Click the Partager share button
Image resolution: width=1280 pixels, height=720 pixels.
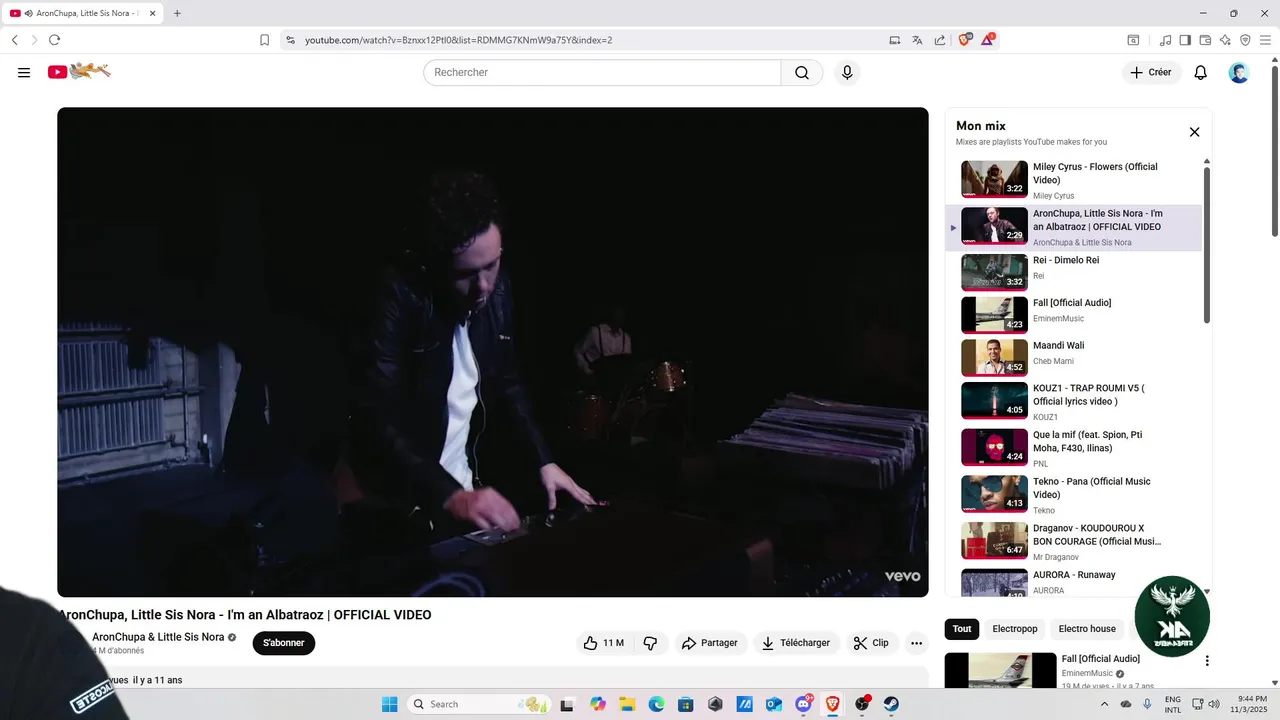tap(710, 643)
